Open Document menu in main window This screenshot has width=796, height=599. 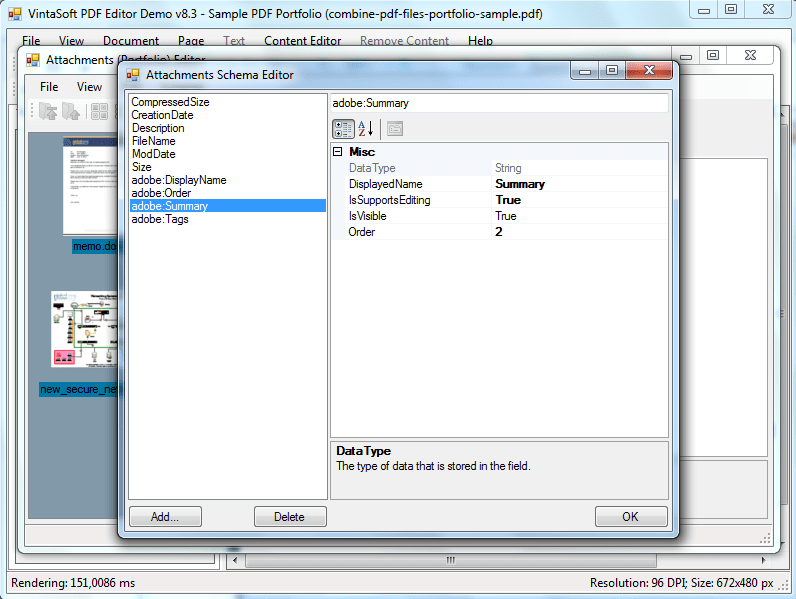[131, 41]
